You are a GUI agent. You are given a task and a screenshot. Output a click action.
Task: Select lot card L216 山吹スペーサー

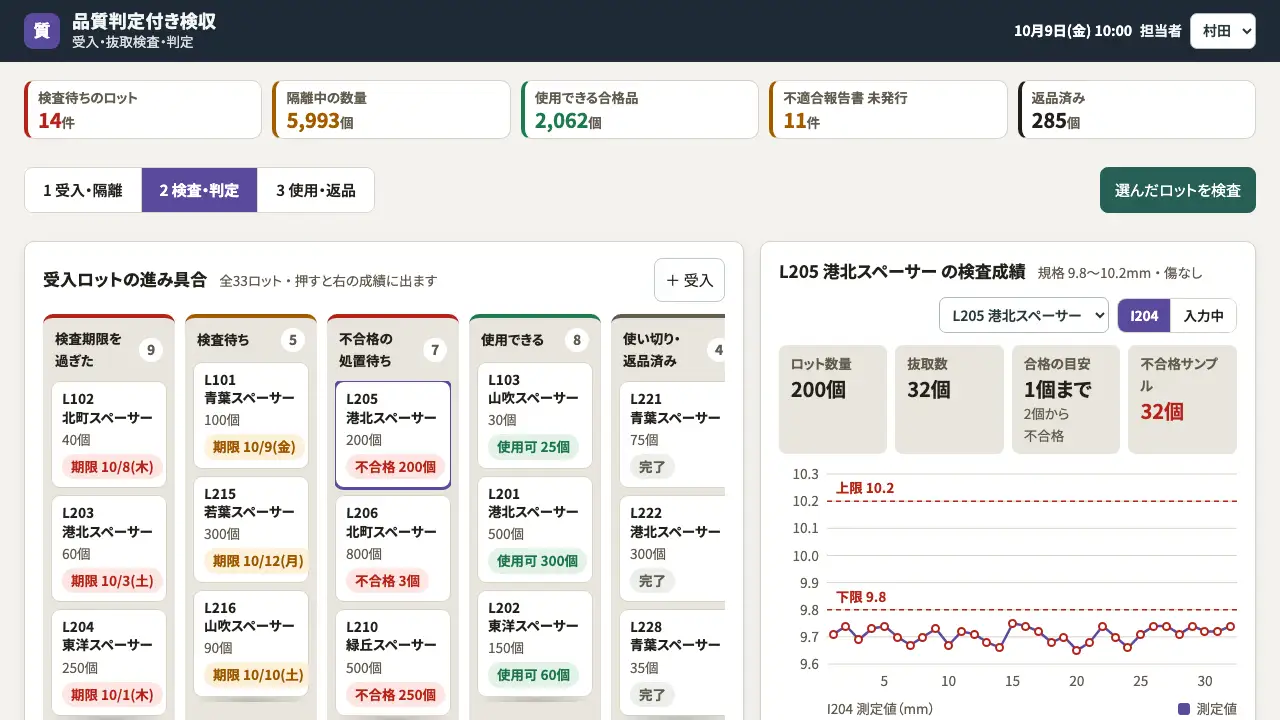click(x=251, y=645)
